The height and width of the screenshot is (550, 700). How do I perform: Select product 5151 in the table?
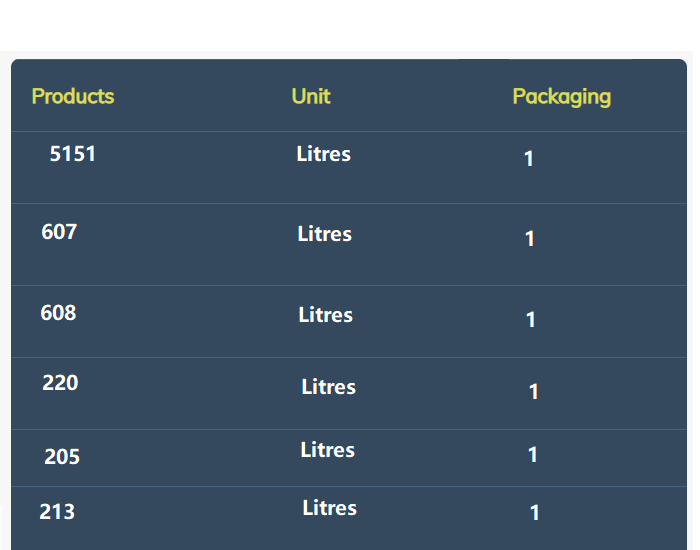tap(72, 154)
